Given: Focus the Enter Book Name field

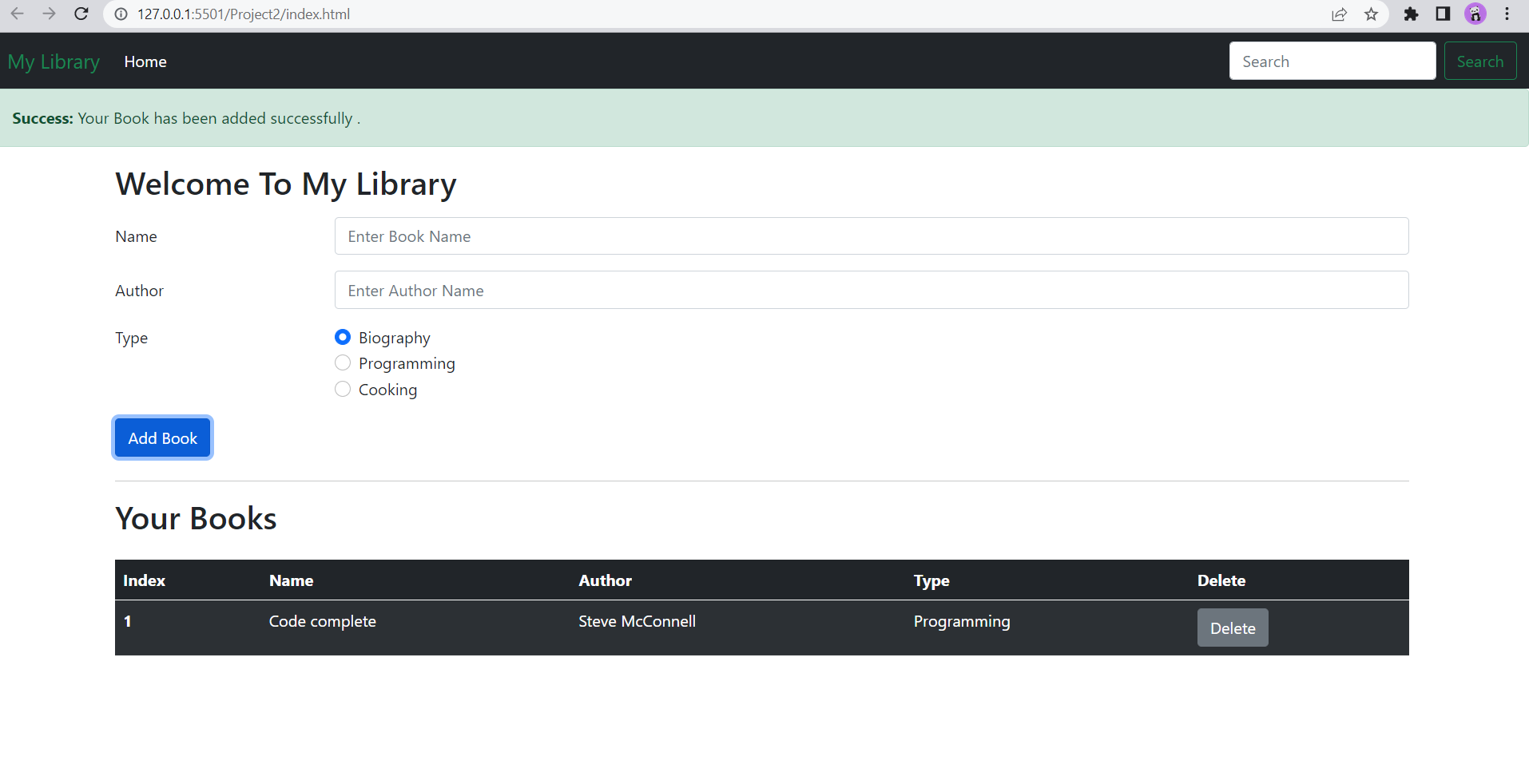Looking at the screenshot, I should tap(872, 236).
